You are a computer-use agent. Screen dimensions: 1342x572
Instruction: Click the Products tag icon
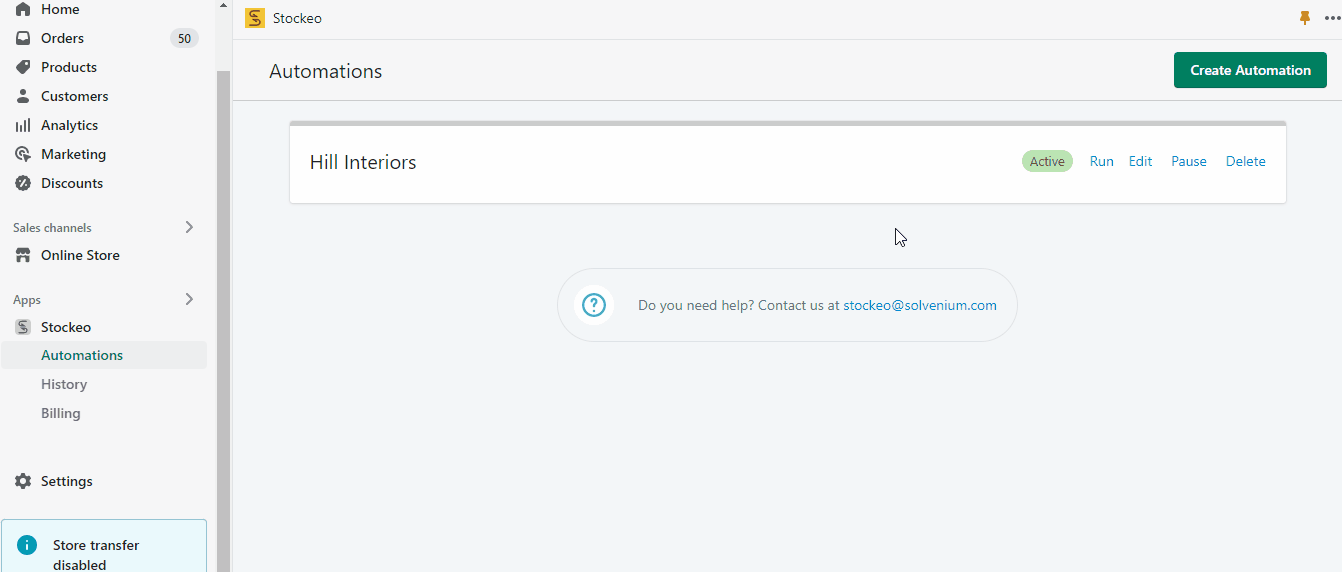point(23,67)
